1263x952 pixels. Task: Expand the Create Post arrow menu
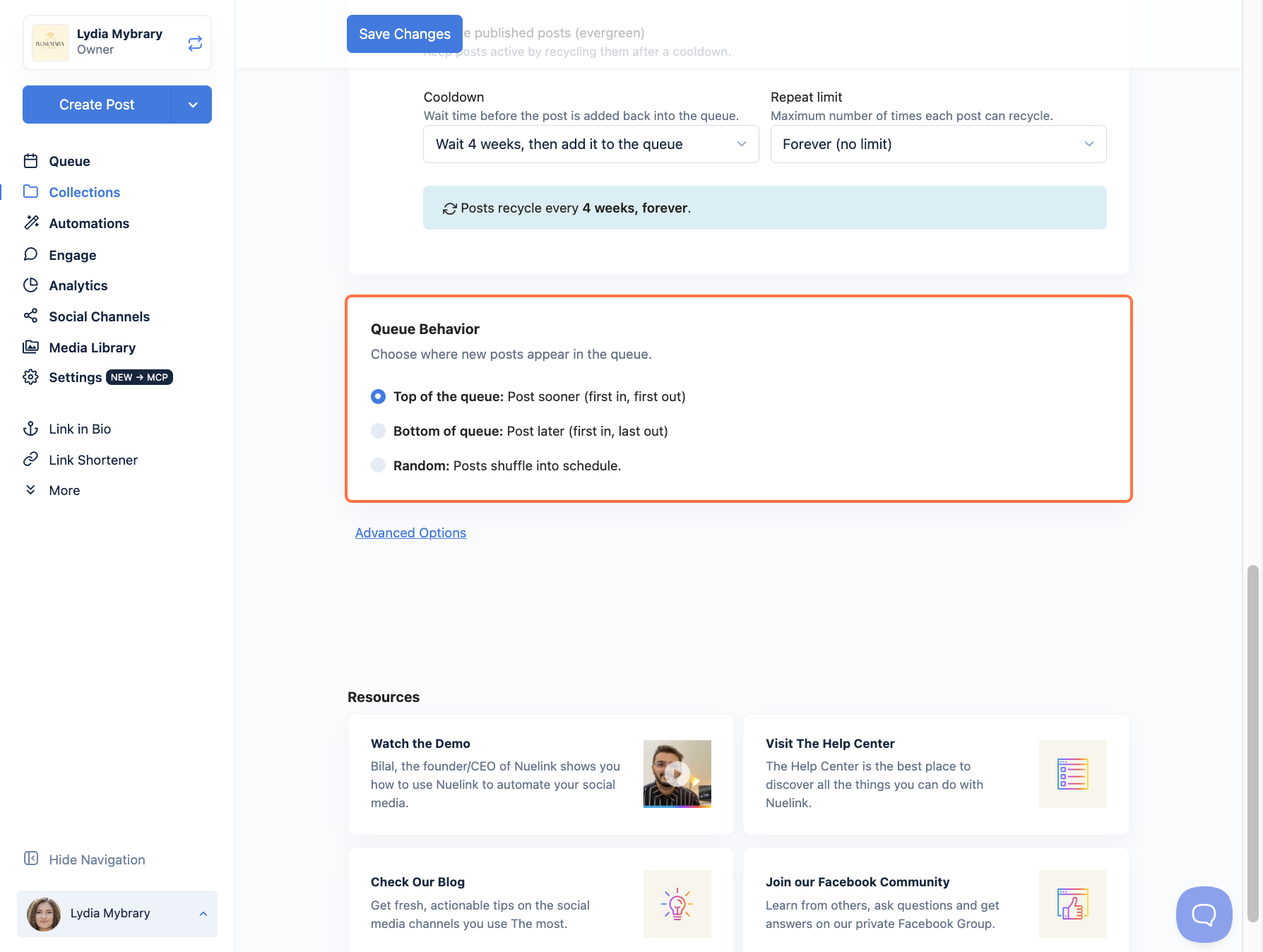[x=192, y=105]
